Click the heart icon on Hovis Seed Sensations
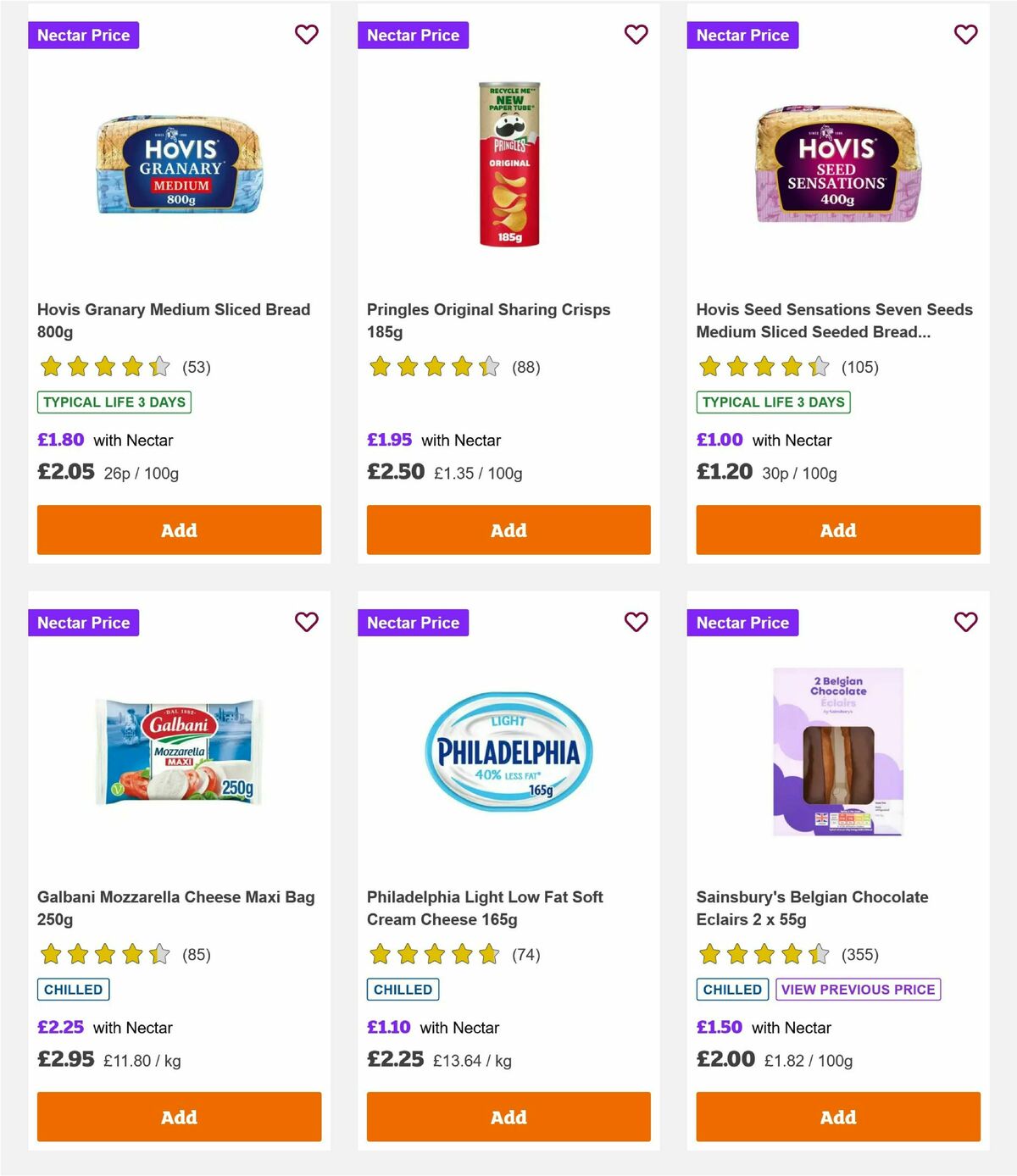This screenshot has height=1176, width=1017. (x=965, y=35)
